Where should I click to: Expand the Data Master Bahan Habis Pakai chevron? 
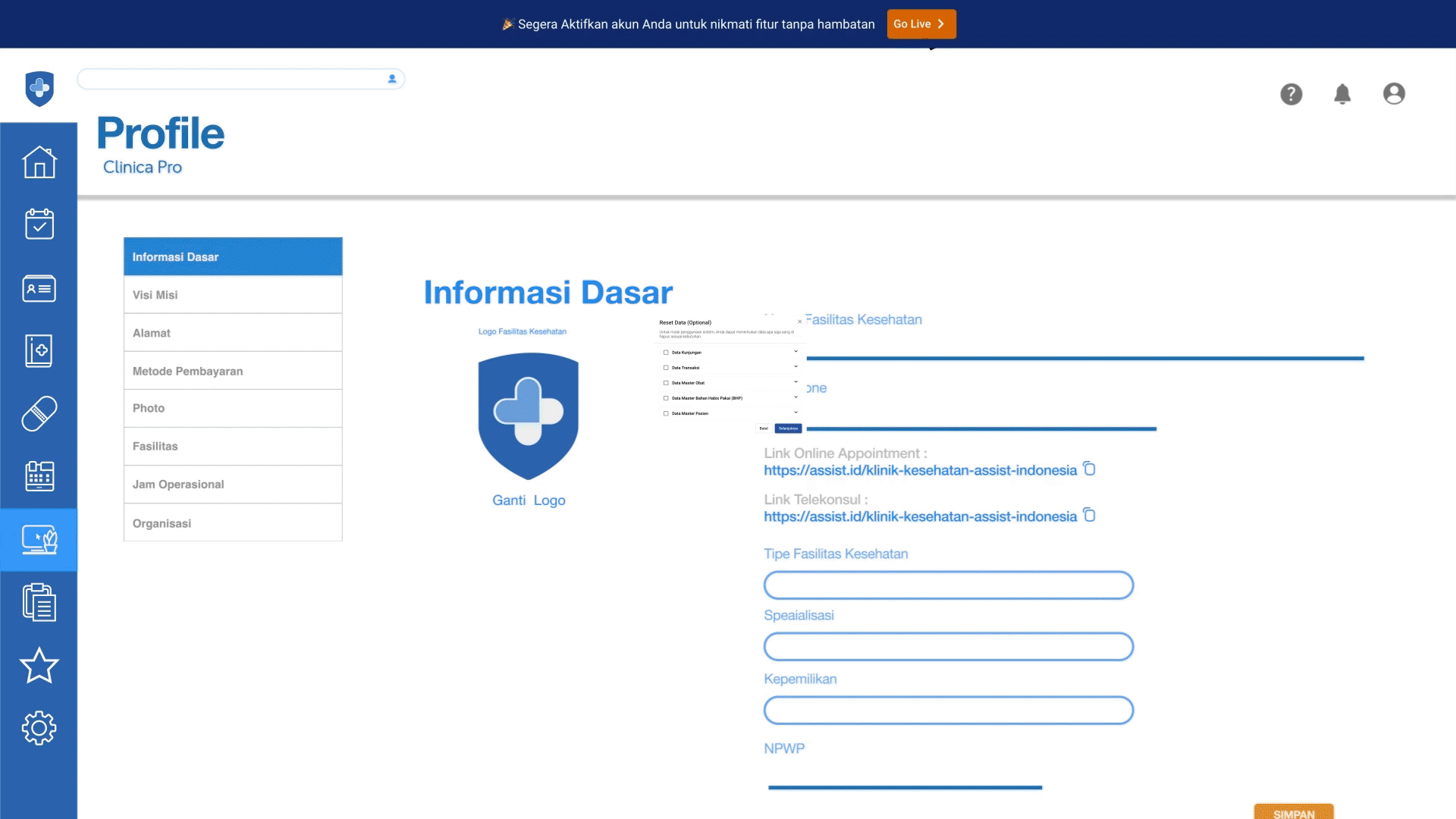(795, 397)
